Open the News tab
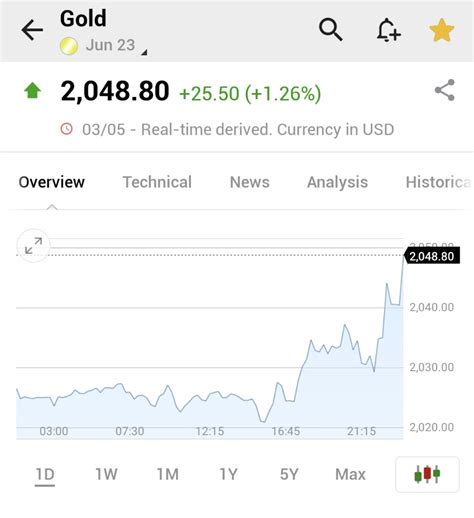Image resolution: width=474 pixels, height=518 pixels. coord(250,182)
